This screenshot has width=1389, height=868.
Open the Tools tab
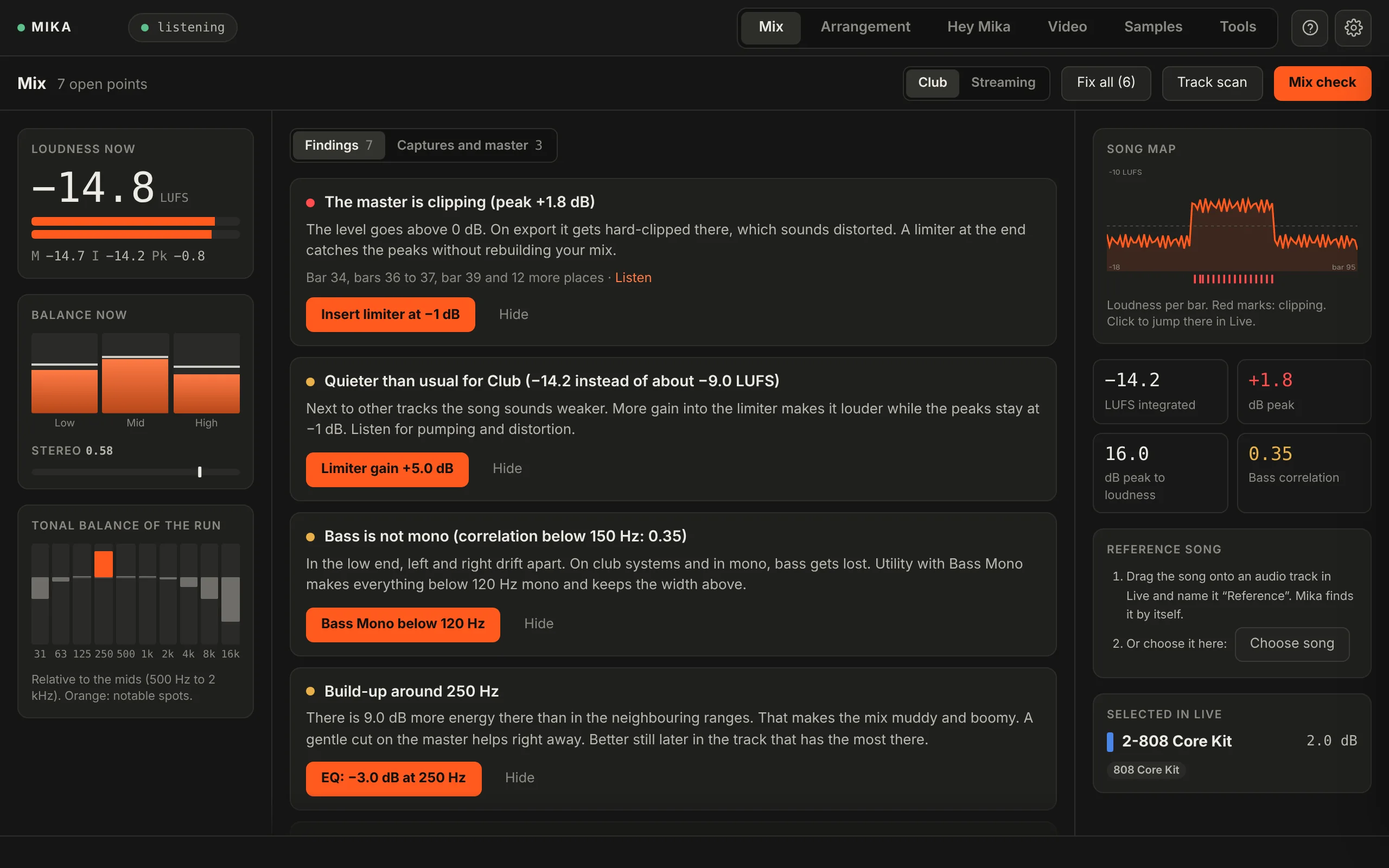click(x=1238, y=27)
